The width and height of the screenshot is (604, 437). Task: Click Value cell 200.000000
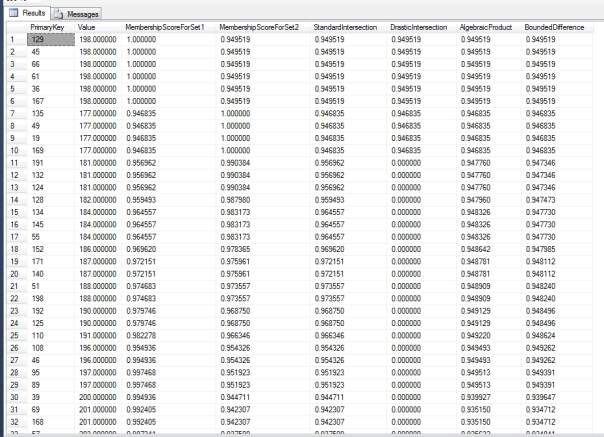tap(98, 397)
